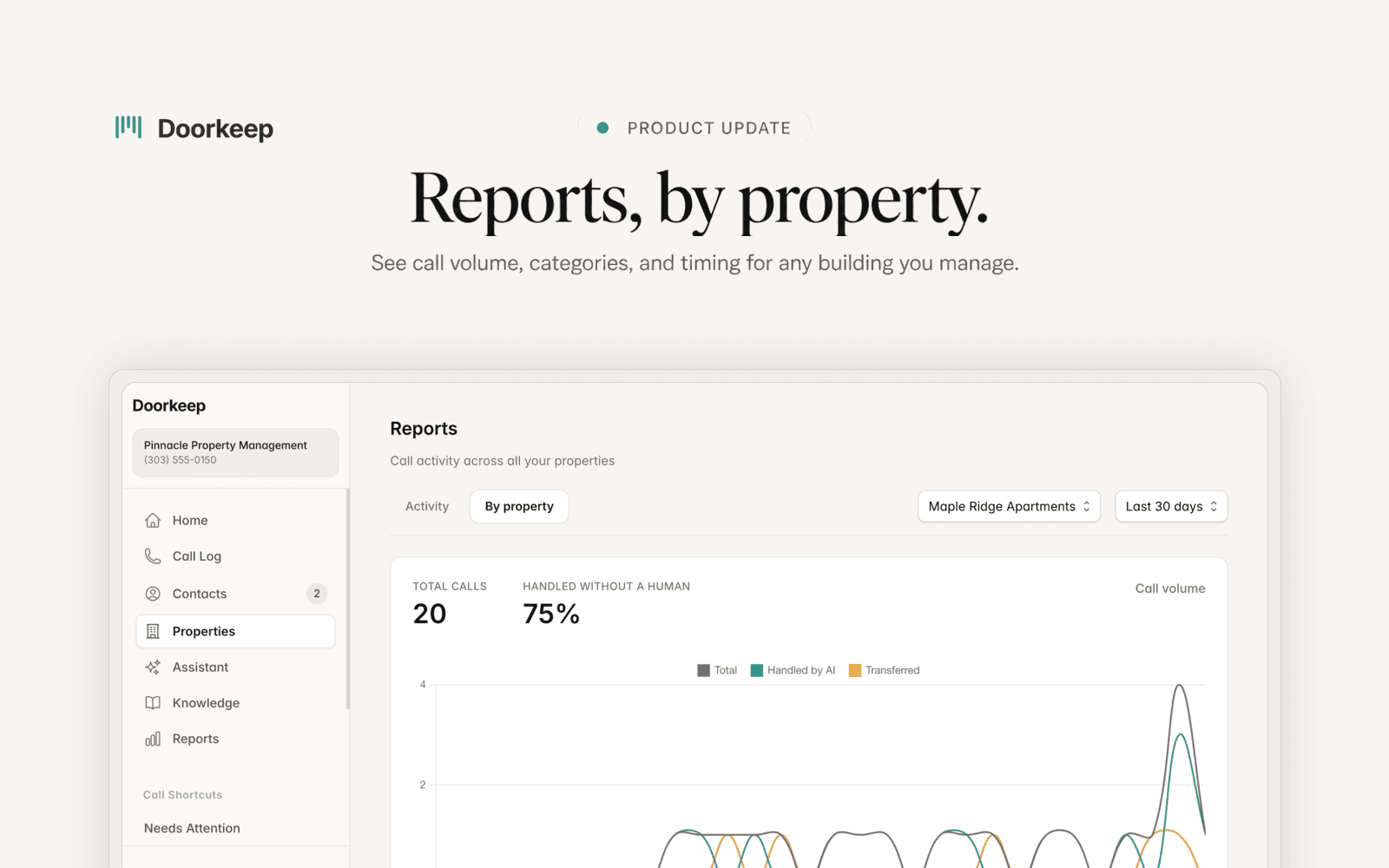The width and height of the screenshot is (1389, 868).
Task: Open Home in the sidebar
Action: point(235,520)
